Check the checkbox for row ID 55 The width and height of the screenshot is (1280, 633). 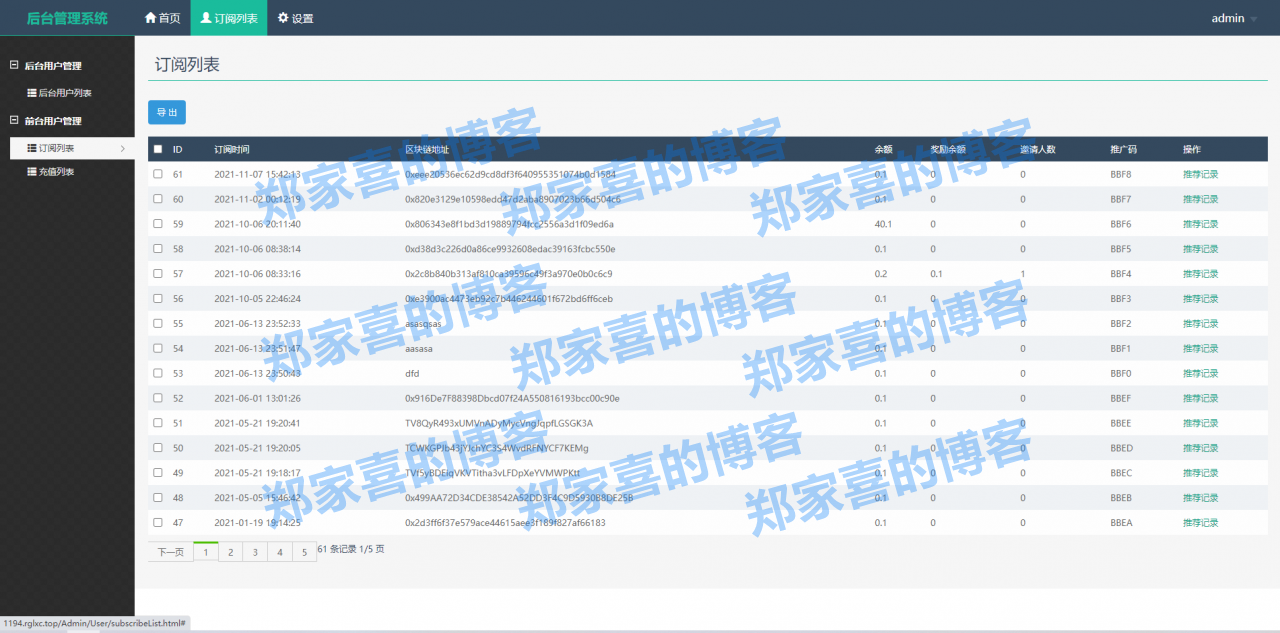158,323
